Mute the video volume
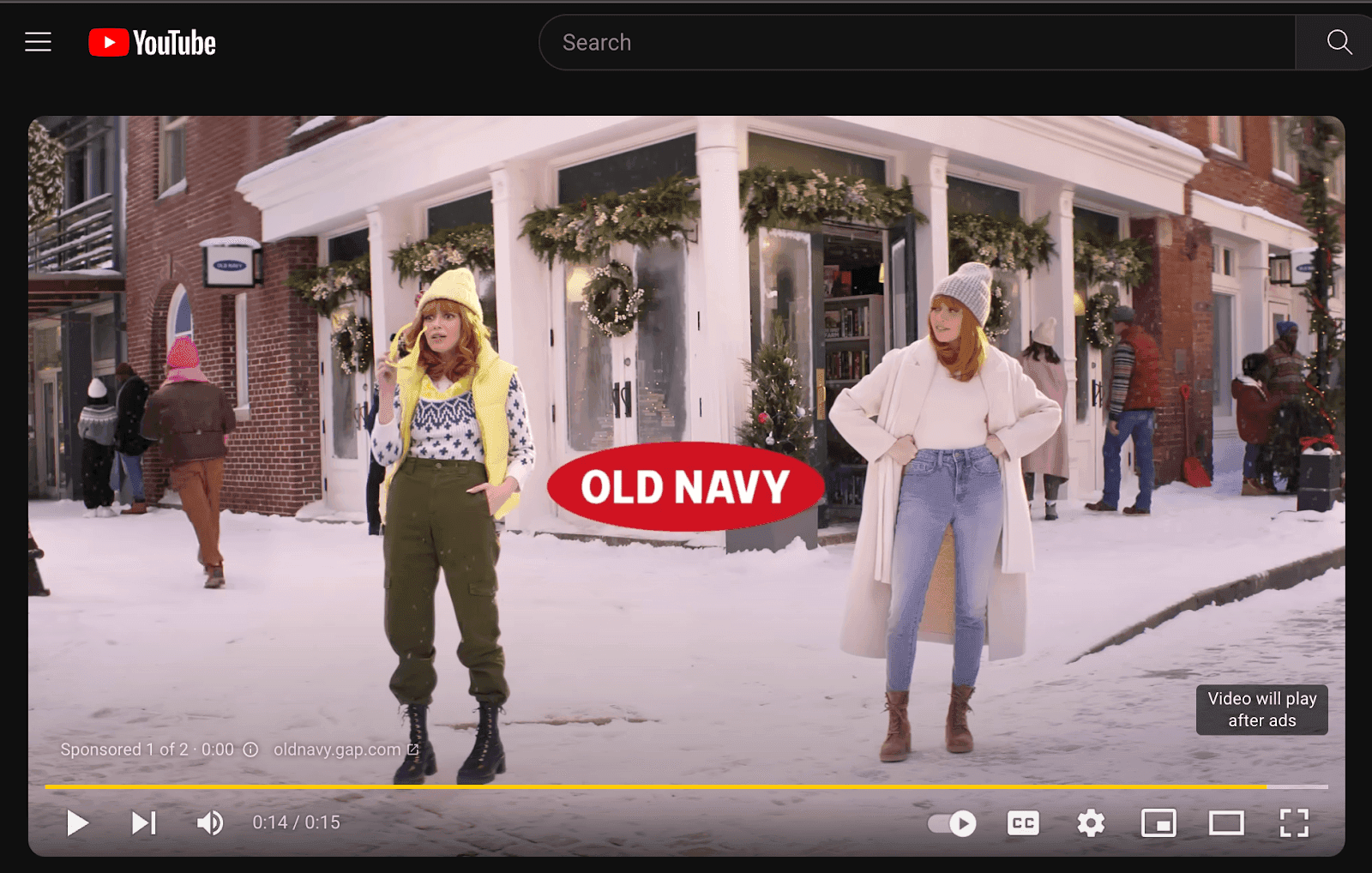The image size is (1372, 873). [x=208, y=822]
